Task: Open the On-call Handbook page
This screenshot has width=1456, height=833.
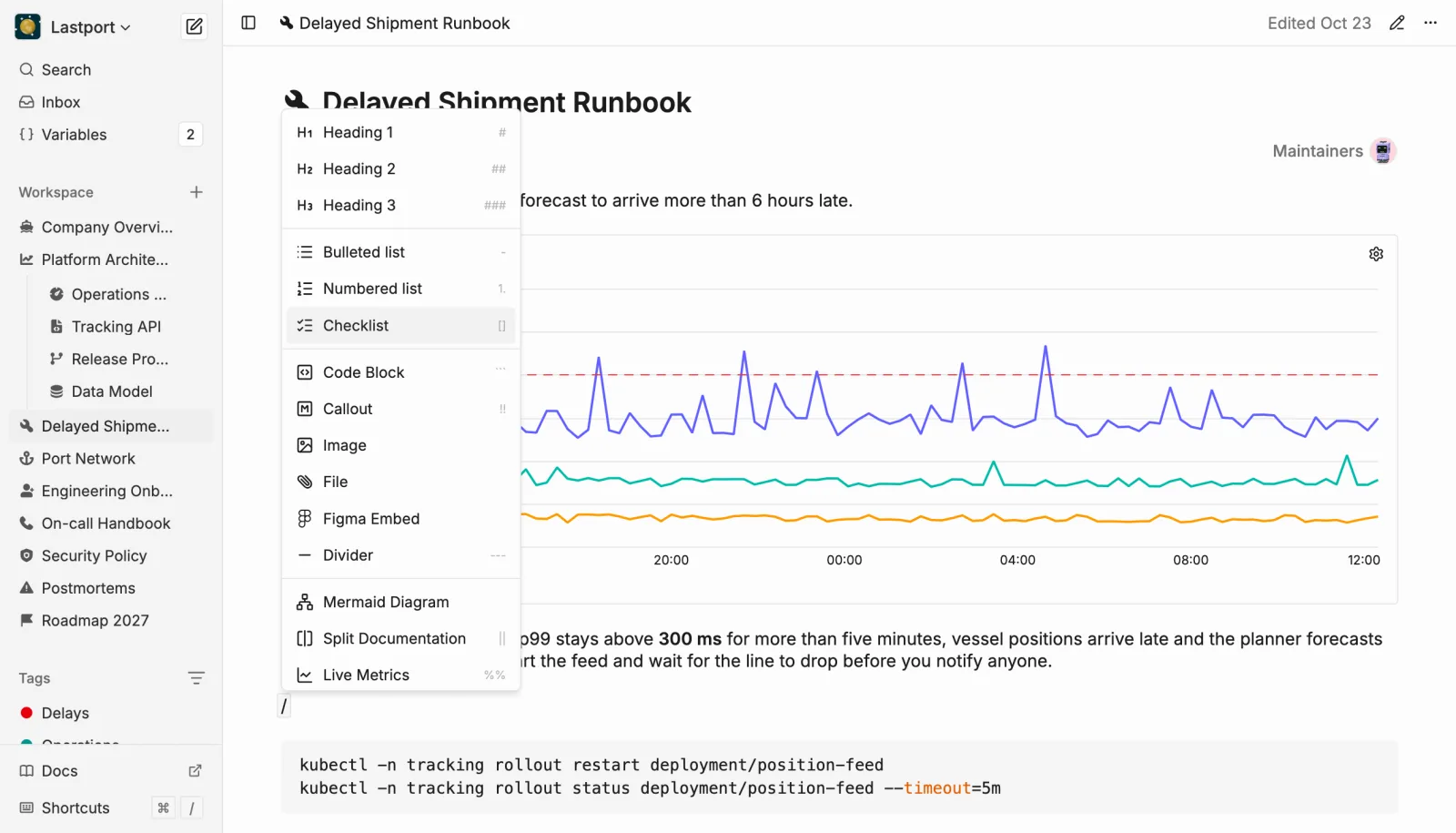Action: point(111,523)
